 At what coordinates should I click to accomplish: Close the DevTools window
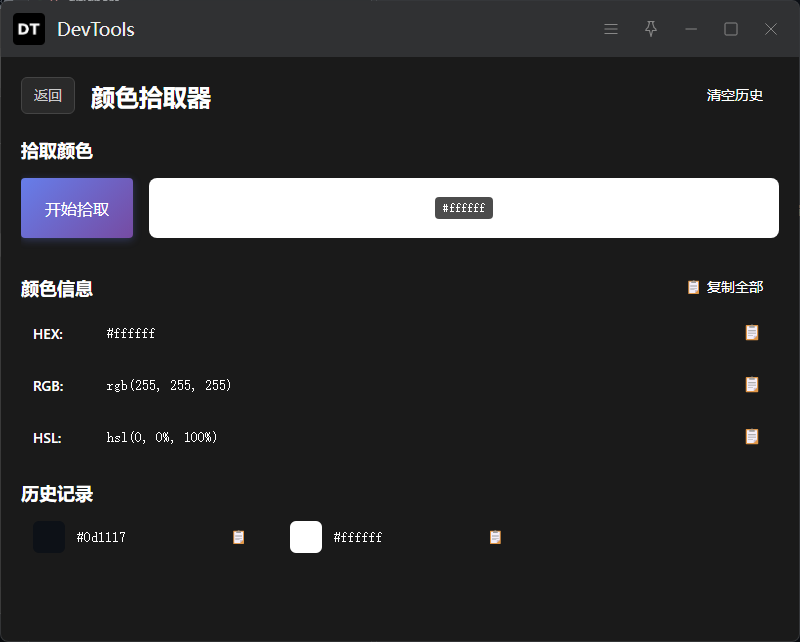pyautogui.click(x=770, y=29)
